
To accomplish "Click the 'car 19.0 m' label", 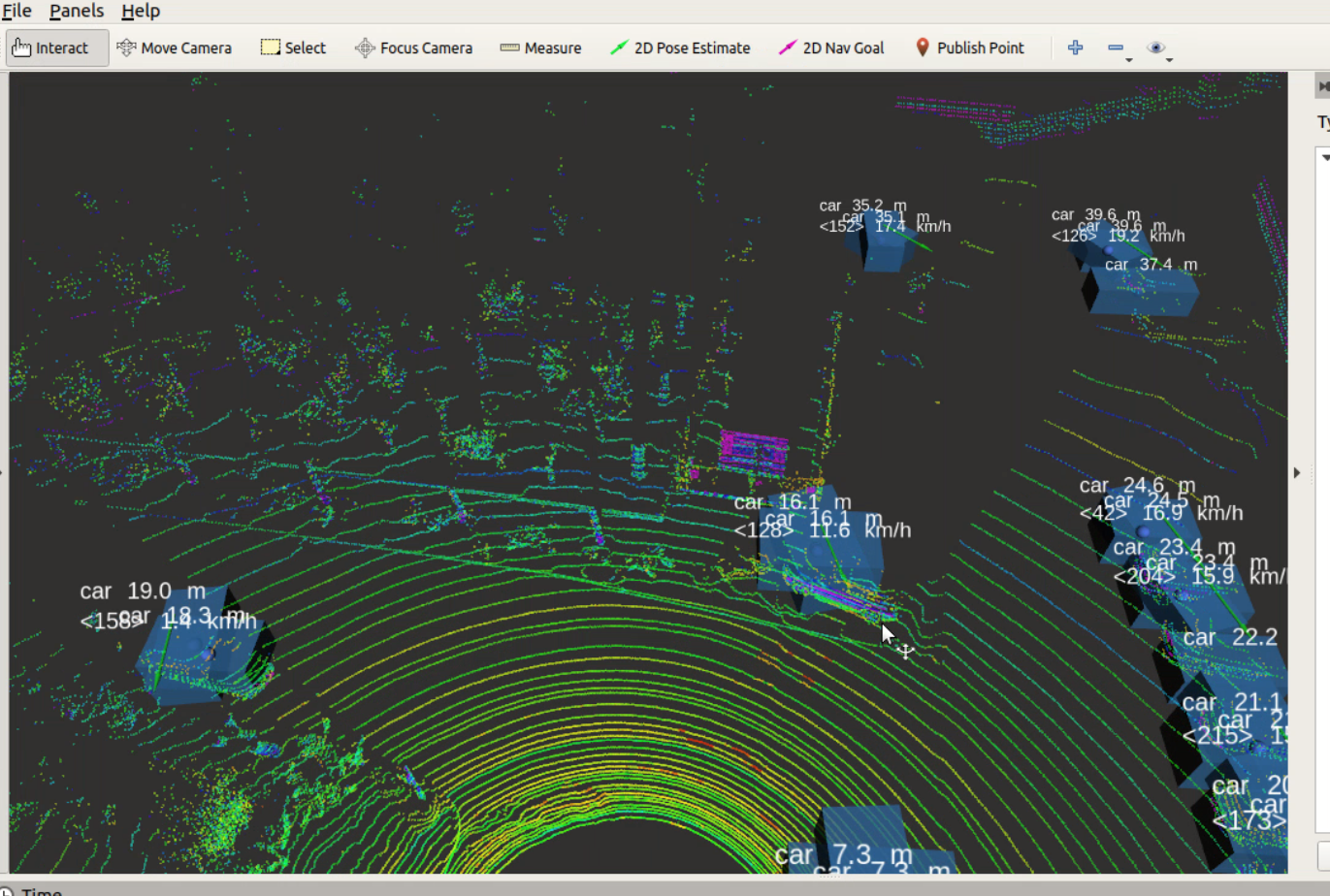I will (143, 592).
